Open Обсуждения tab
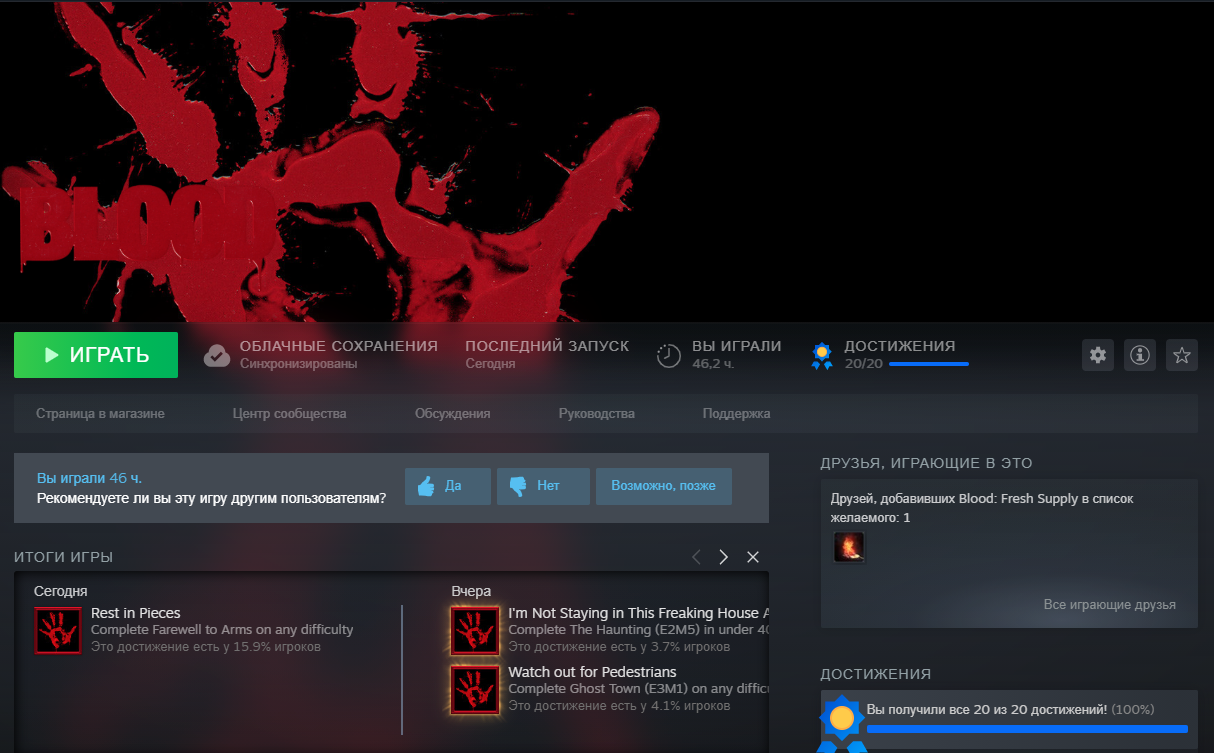Image resolution: width=1214 pixels, height=753 pixels. 452,413
